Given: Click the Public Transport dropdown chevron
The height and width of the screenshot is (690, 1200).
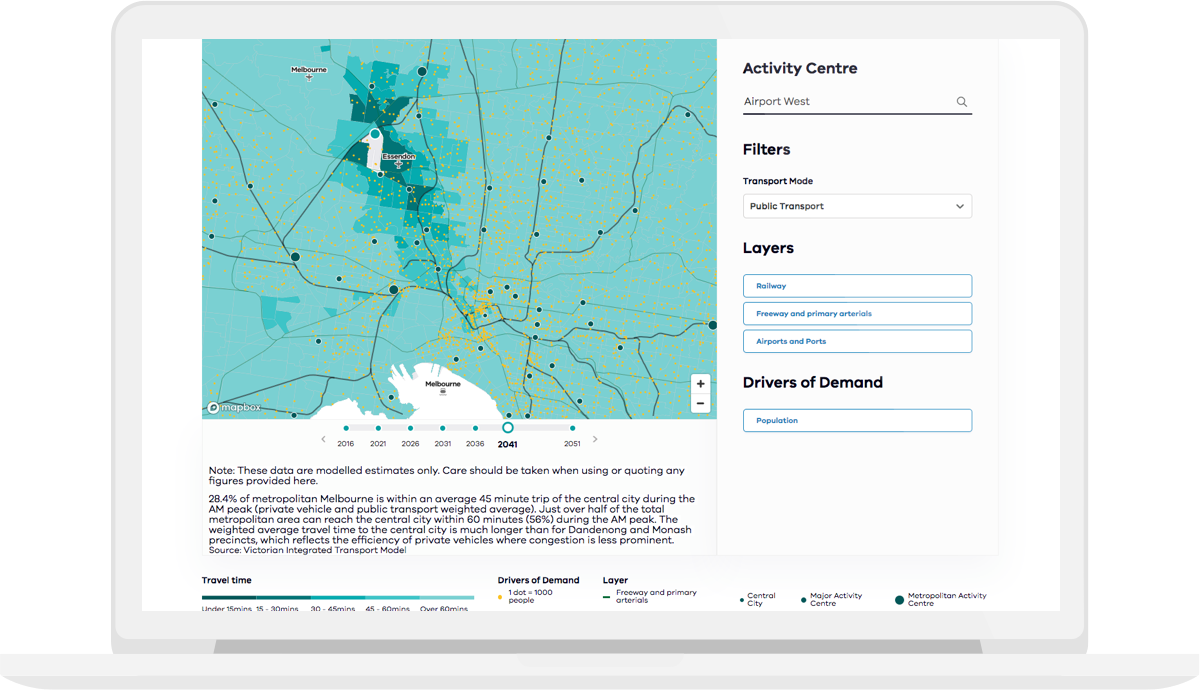Looking at the screenshot, I should 959,207.
